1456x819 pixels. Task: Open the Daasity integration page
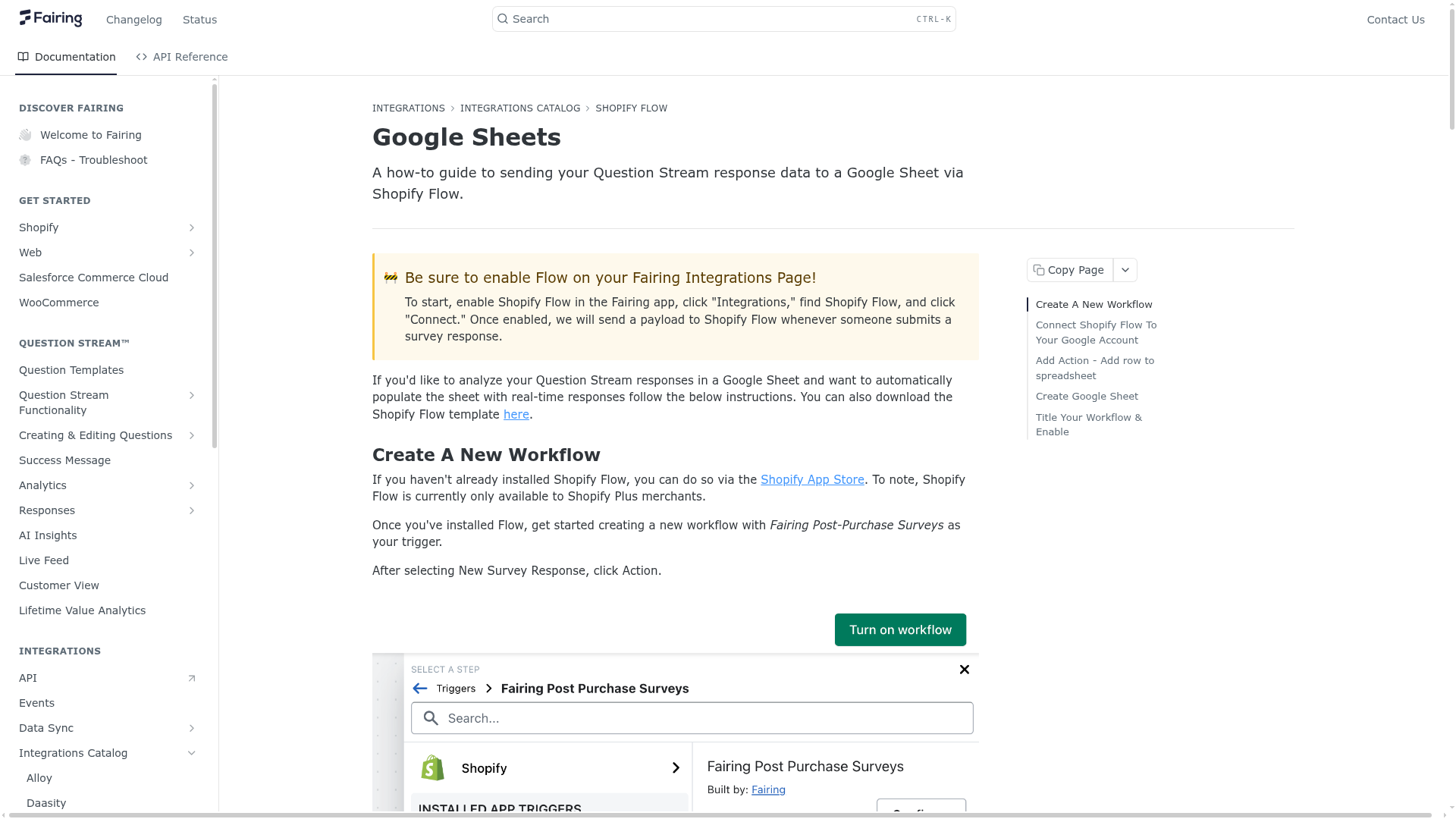(46, 803)
